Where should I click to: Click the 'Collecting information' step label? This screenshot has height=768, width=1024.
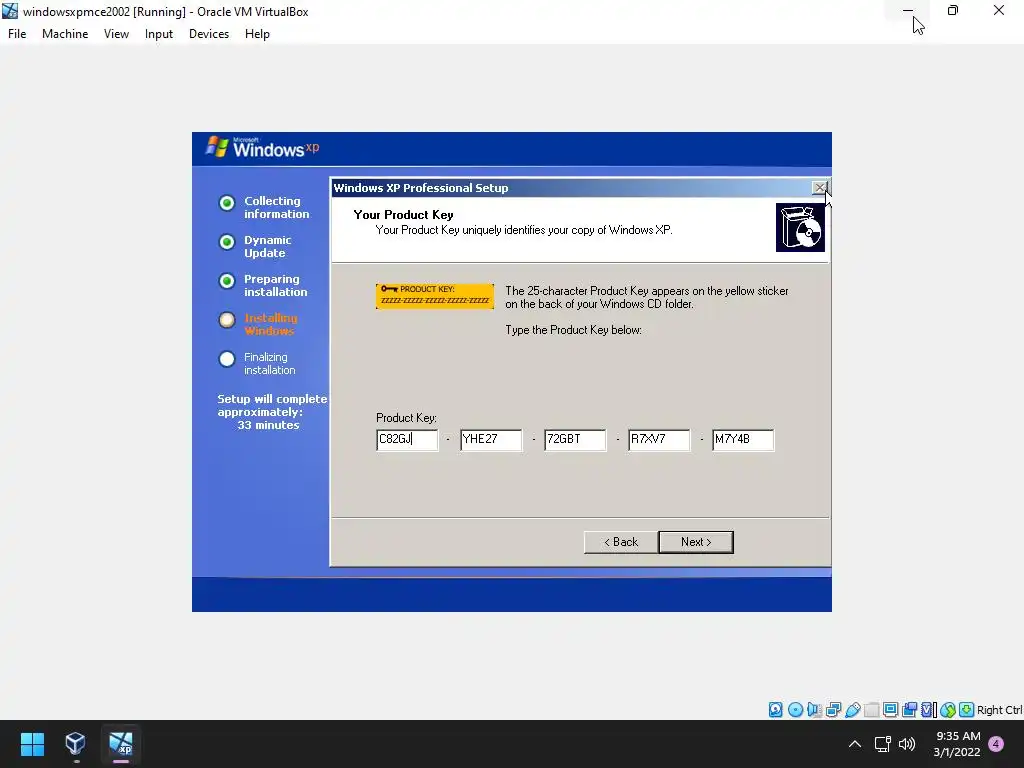277,208
